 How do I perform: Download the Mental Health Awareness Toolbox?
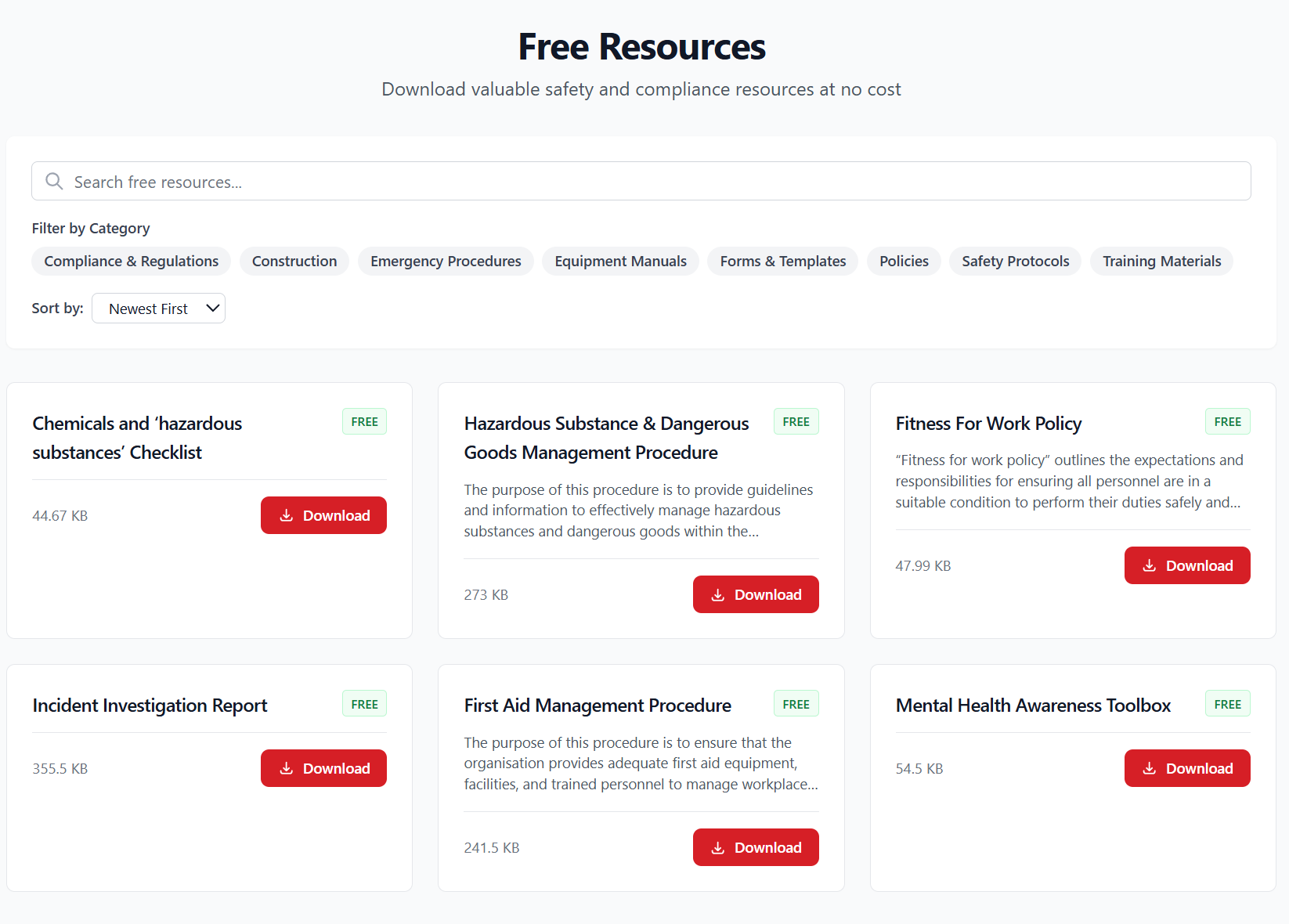[x=1187, y=768]
